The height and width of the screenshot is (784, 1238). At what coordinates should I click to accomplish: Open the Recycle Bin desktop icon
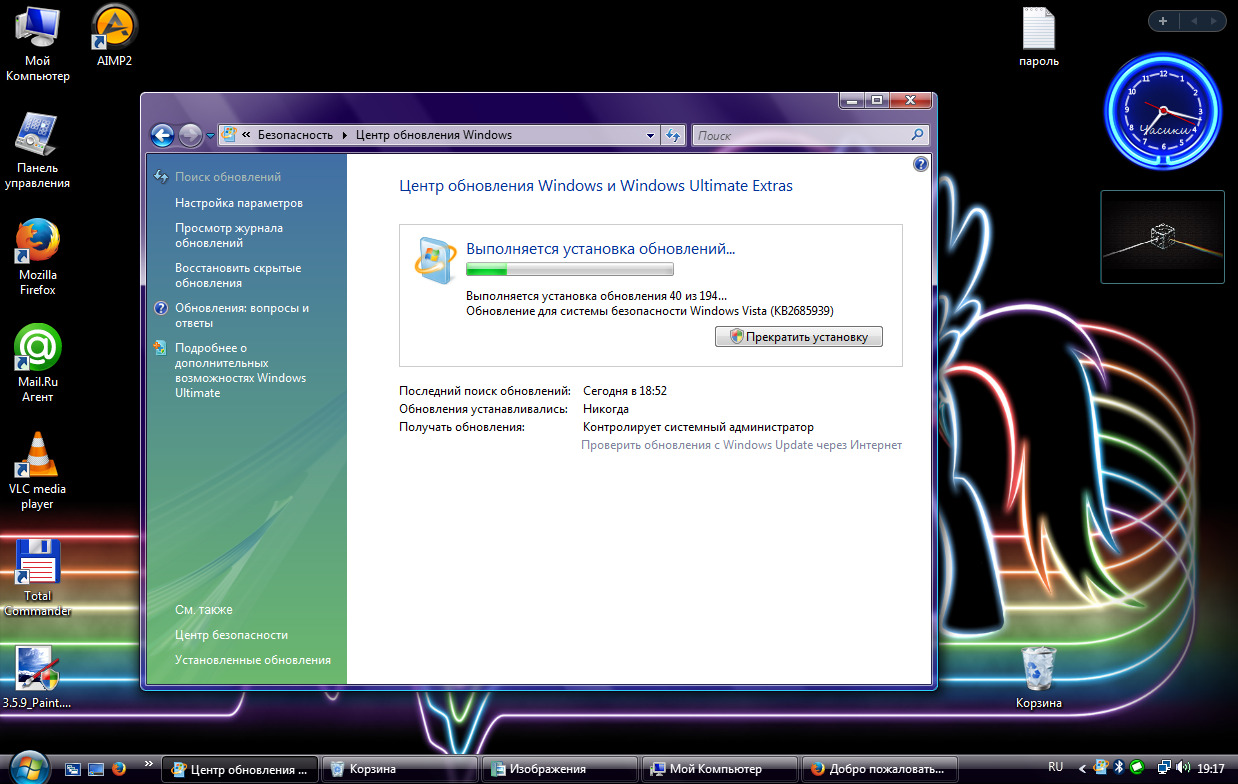[x=1039, y=678]
